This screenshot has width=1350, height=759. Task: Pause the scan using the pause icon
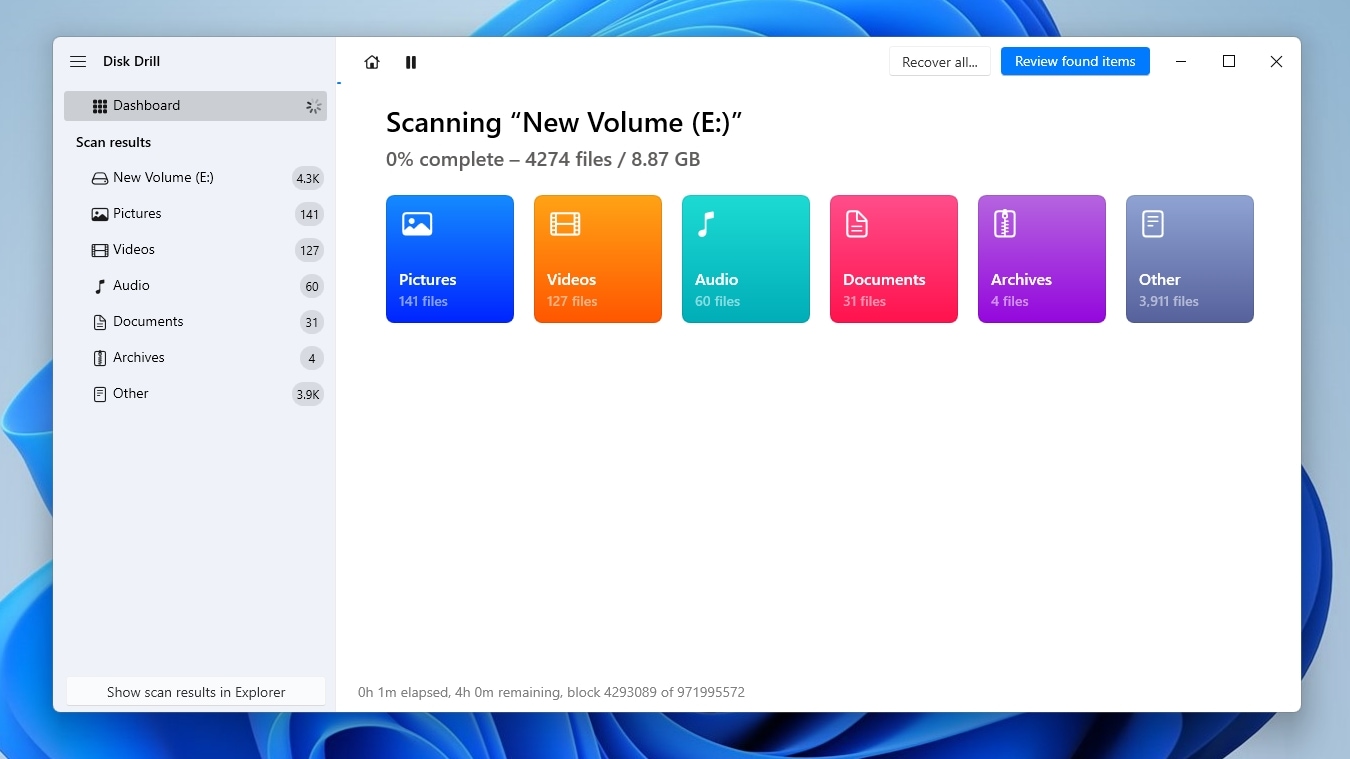410,61
